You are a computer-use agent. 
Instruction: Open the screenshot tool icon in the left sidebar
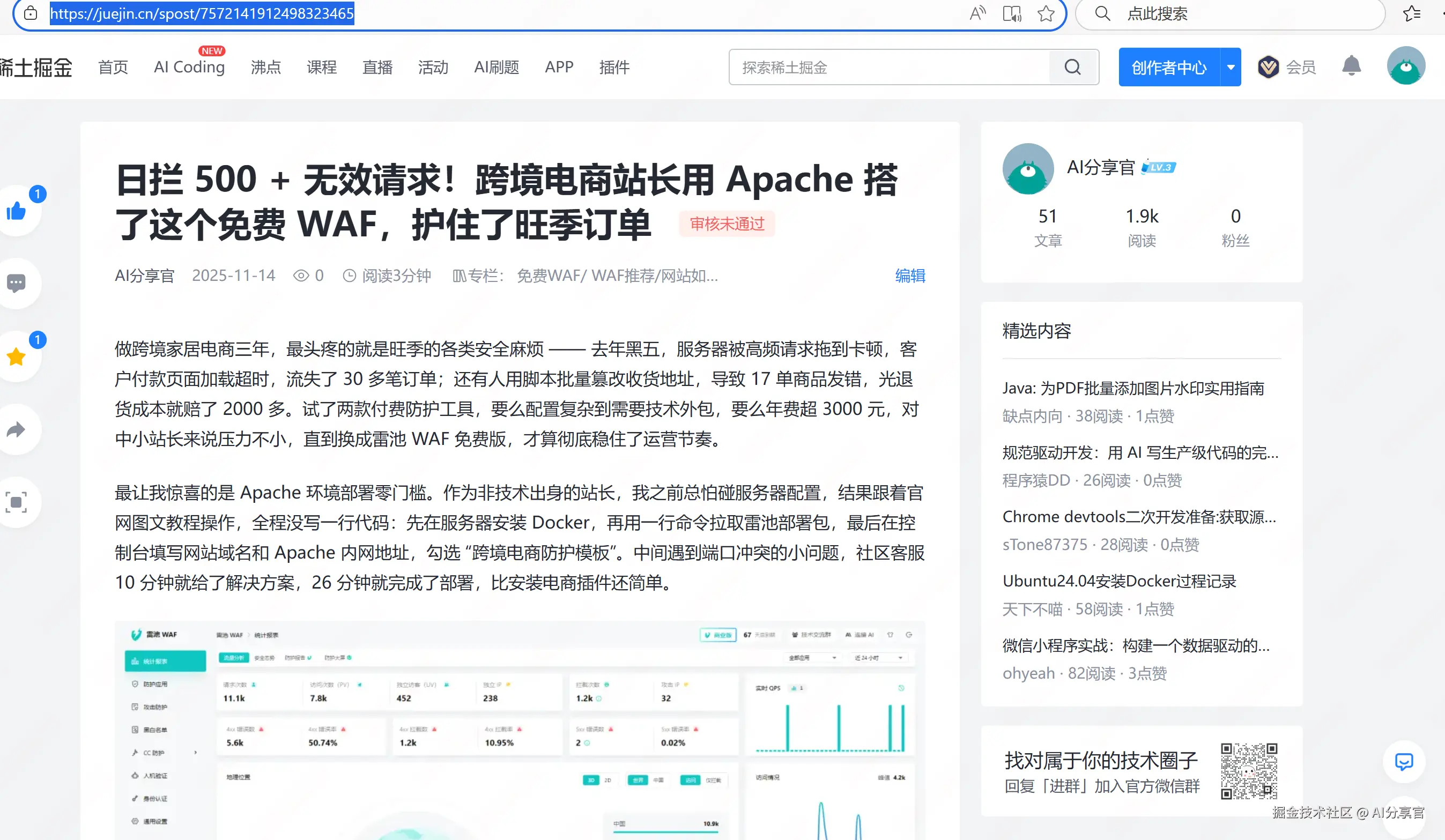(x=17, y=502)
